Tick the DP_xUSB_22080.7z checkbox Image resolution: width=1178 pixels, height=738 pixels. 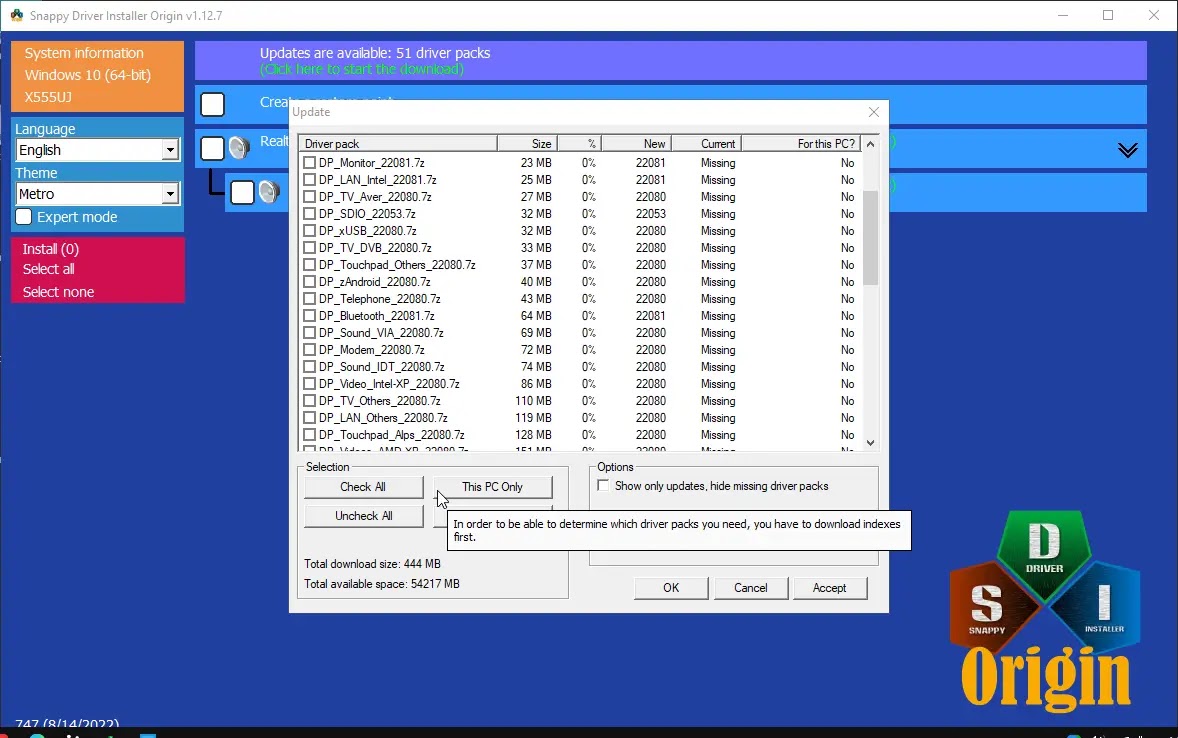pyautogui.click(x=309, y=231)
